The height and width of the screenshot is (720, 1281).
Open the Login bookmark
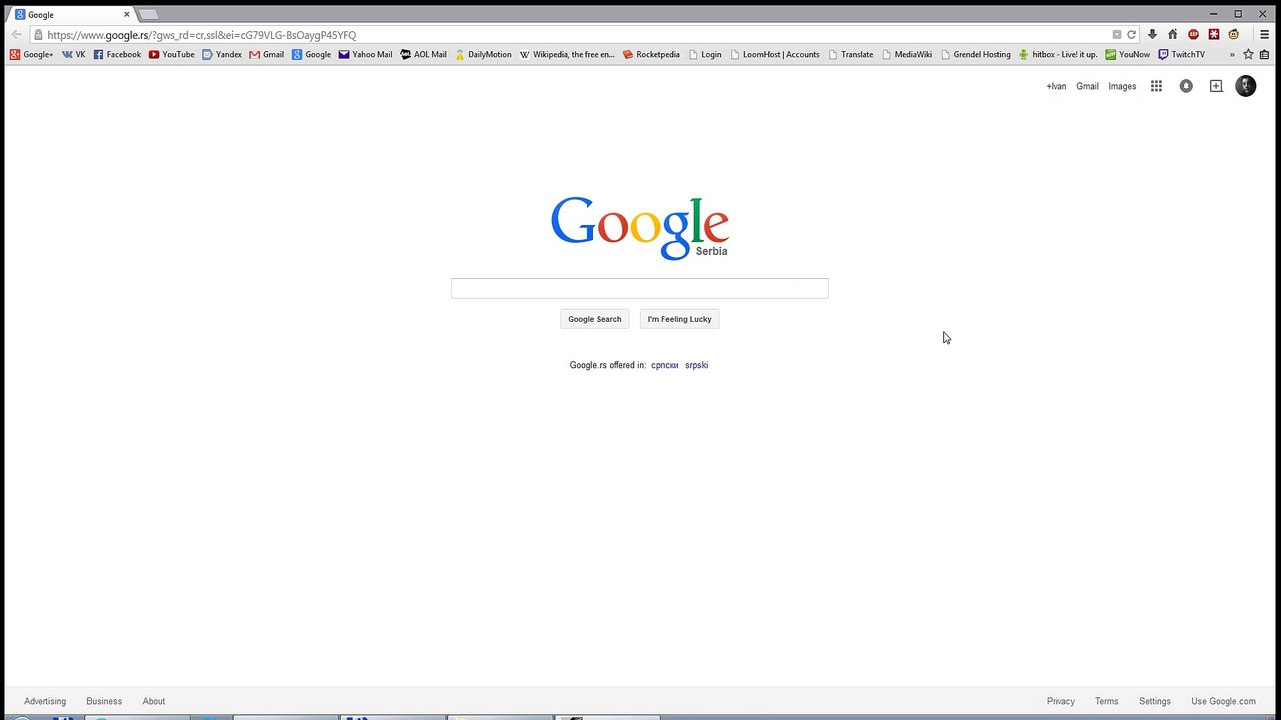coord(705,54)
